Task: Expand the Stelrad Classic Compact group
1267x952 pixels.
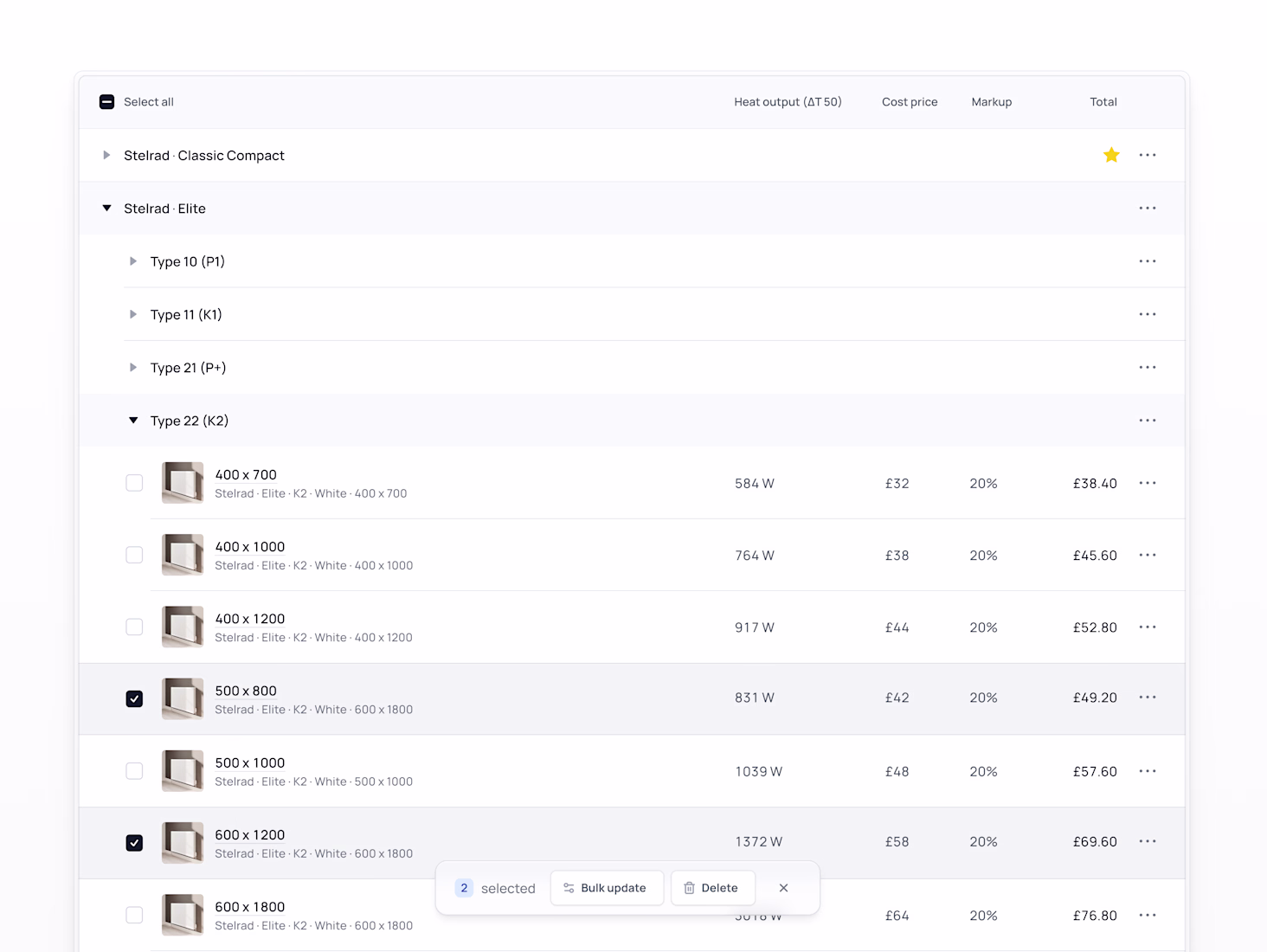Action: tap(106, 156)
